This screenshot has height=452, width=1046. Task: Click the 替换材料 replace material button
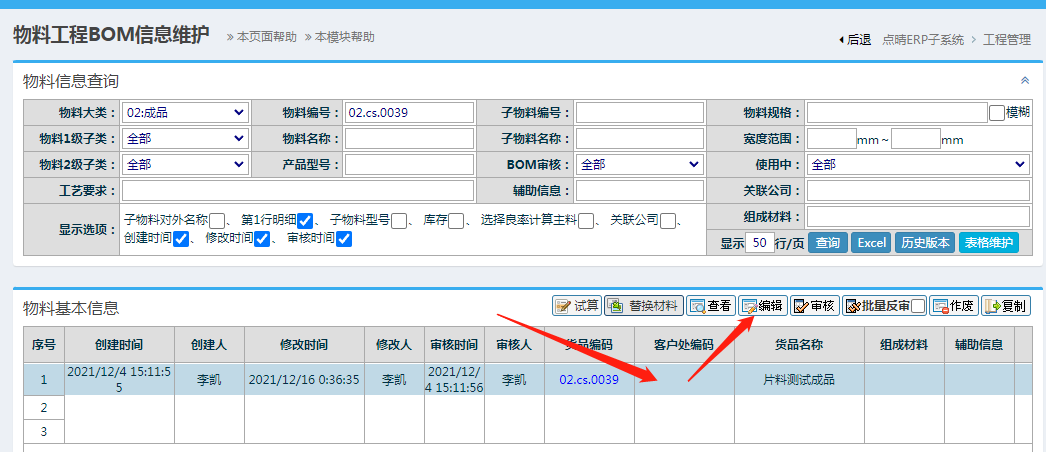[x=643, y=306]
